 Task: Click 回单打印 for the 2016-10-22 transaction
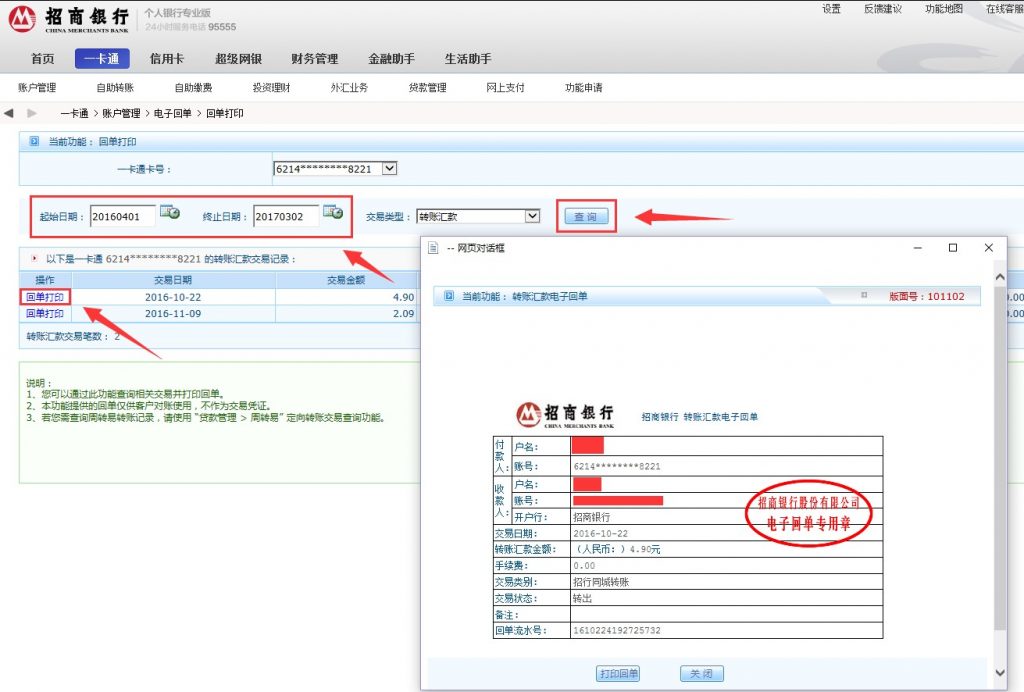45,297
